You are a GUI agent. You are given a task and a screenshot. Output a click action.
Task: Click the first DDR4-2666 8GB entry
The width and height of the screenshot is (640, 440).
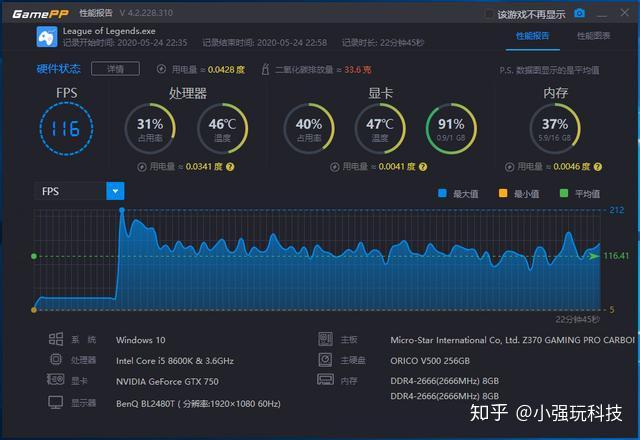coord(444,381)
